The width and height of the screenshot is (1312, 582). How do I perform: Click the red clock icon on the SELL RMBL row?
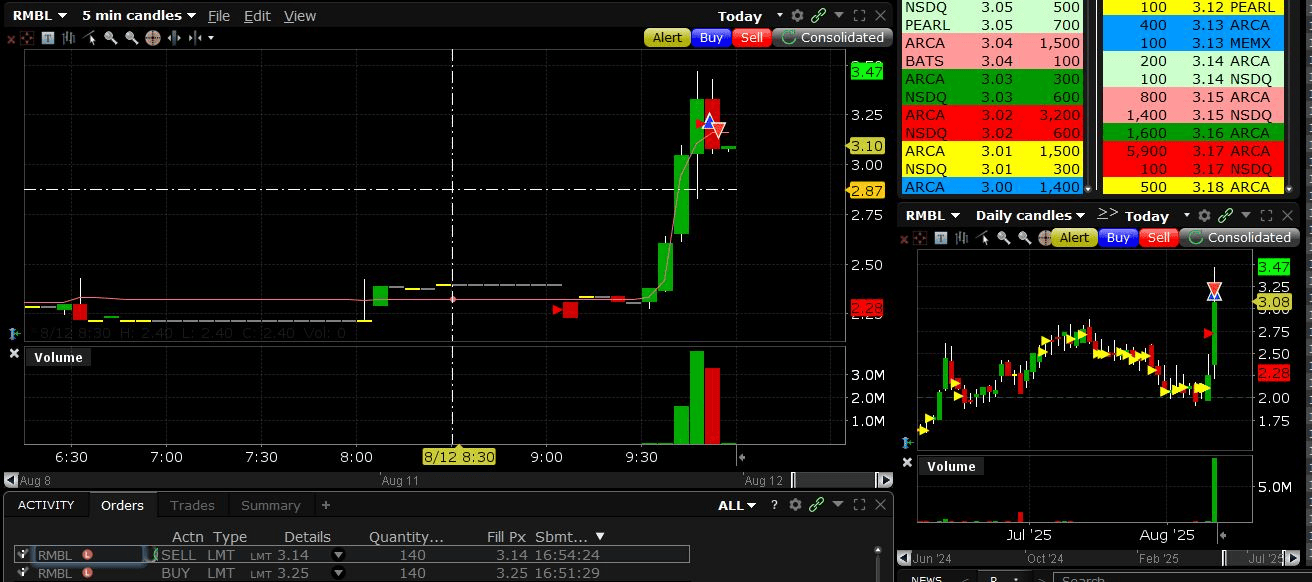(x=88, y=555)
